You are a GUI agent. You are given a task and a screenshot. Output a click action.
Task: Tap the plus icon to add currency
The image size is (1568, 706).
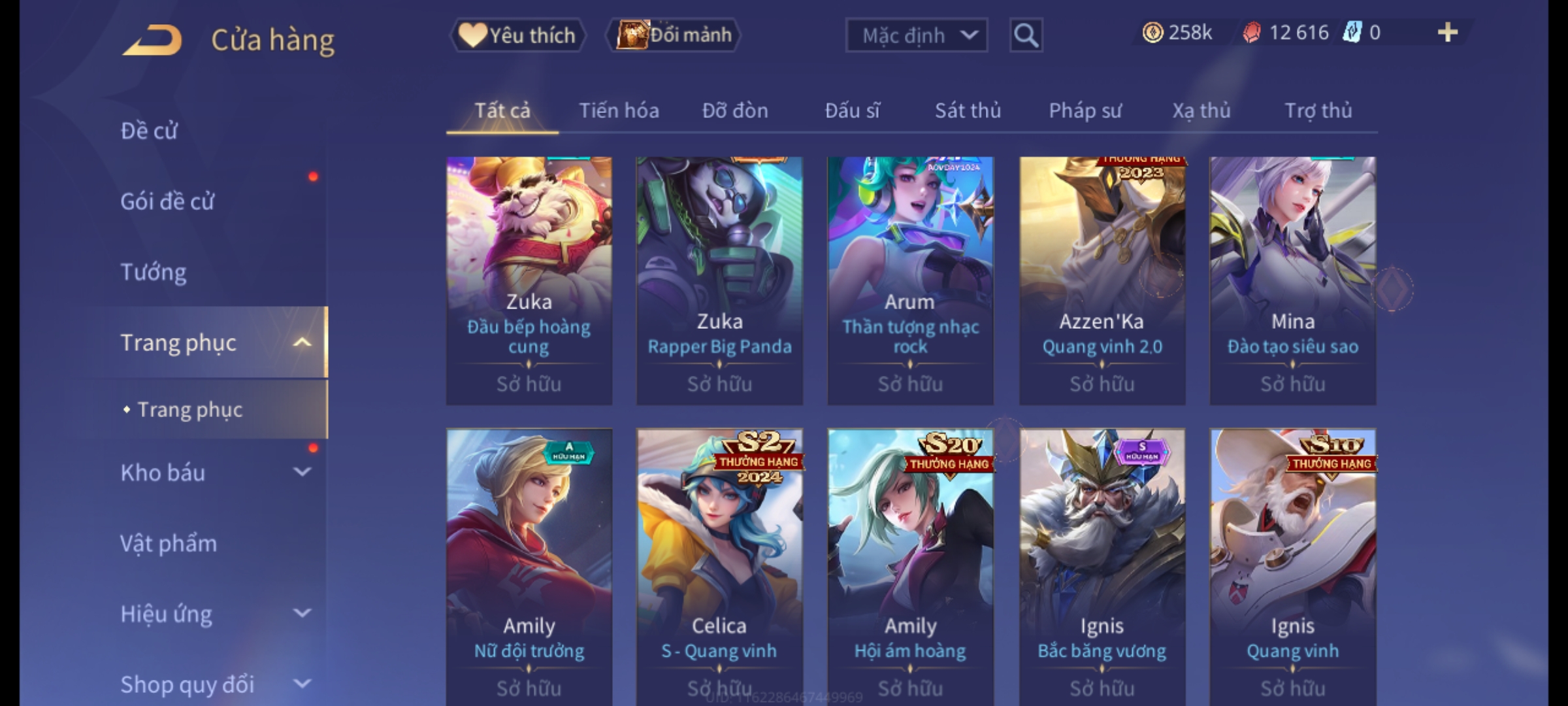point(1448,33)
